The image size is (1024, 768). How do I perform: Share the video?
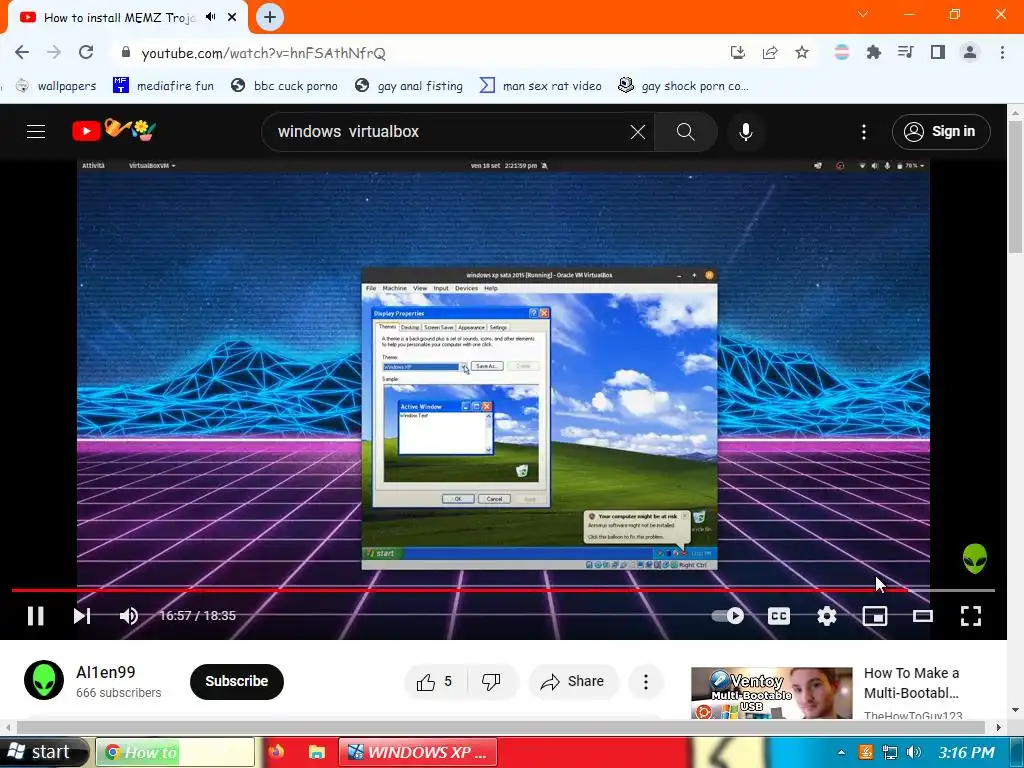point(572,682)
